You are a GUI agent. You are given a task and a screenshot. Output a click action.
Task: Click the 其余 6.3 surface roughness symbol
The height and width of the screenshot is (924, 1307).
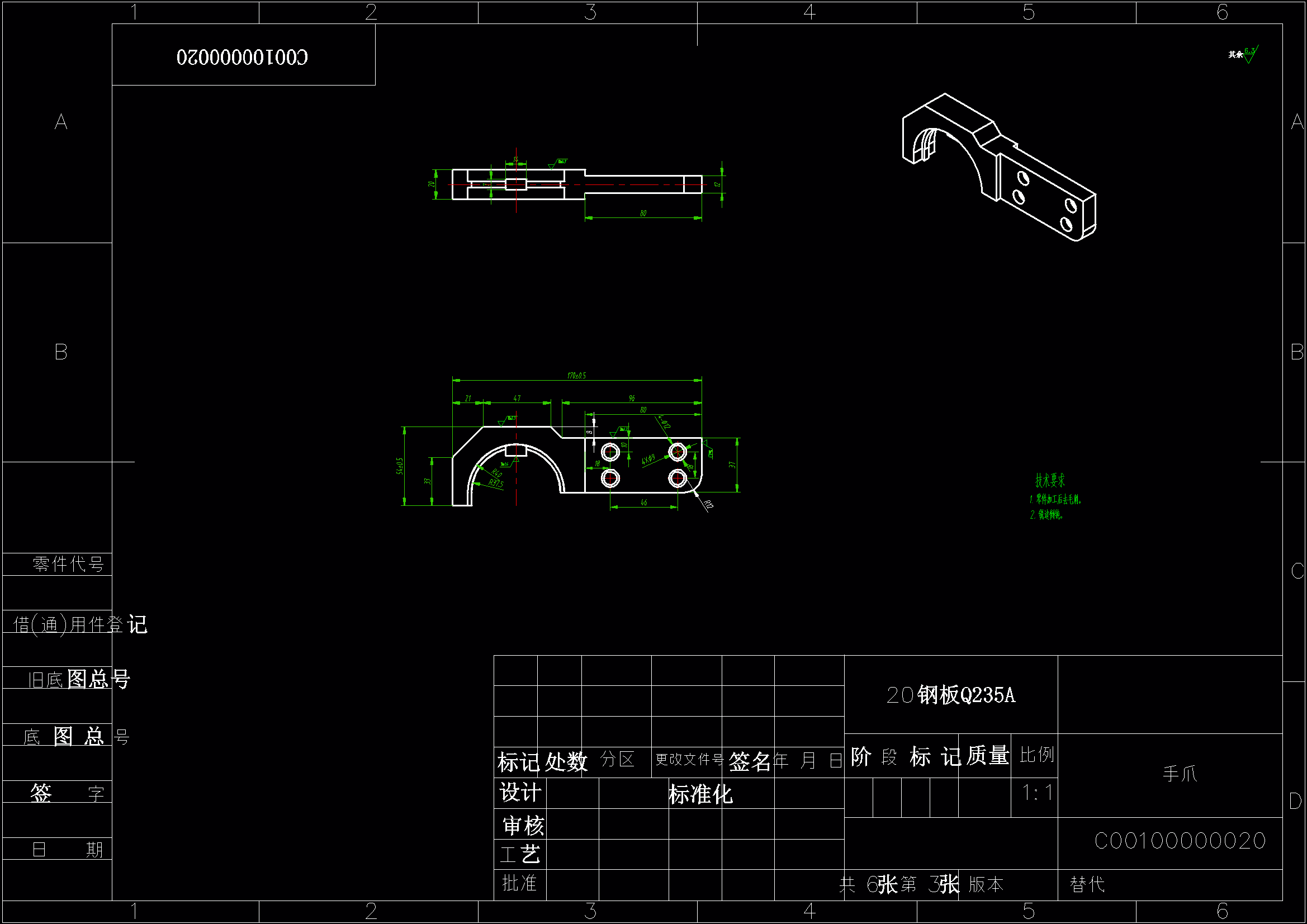(1243, 55)
